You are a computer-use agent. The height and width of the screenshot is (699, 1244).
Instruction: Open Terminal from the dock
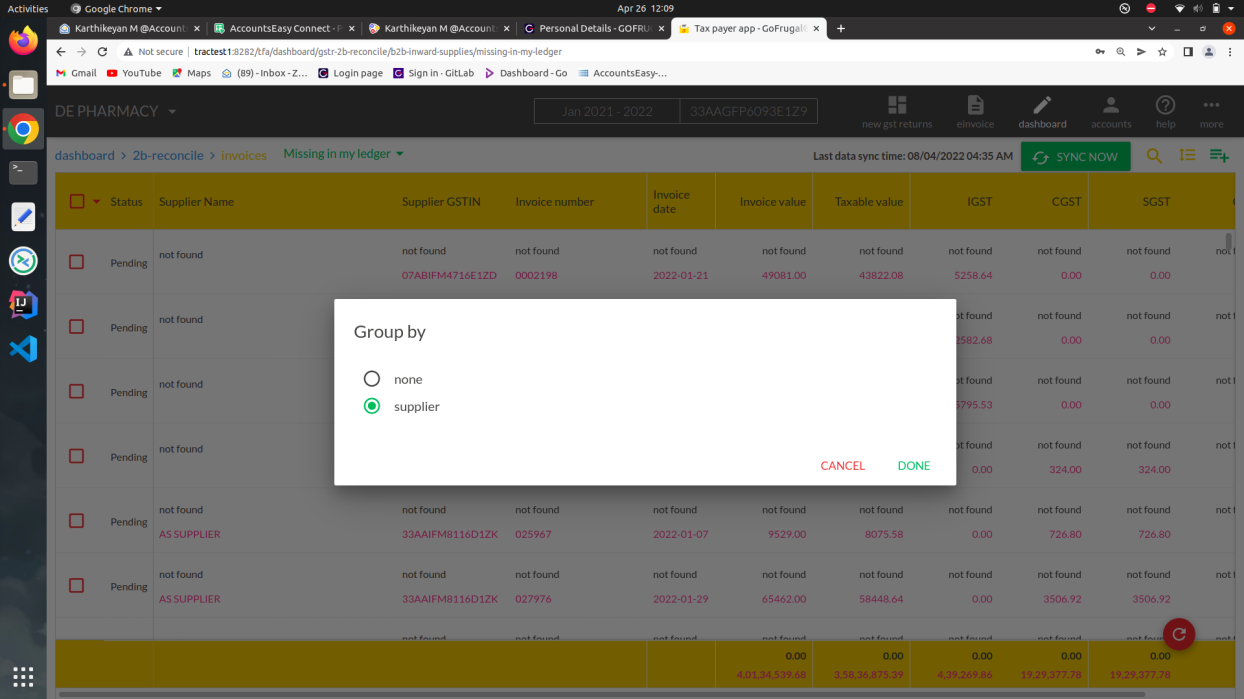[x=23, y=172]
